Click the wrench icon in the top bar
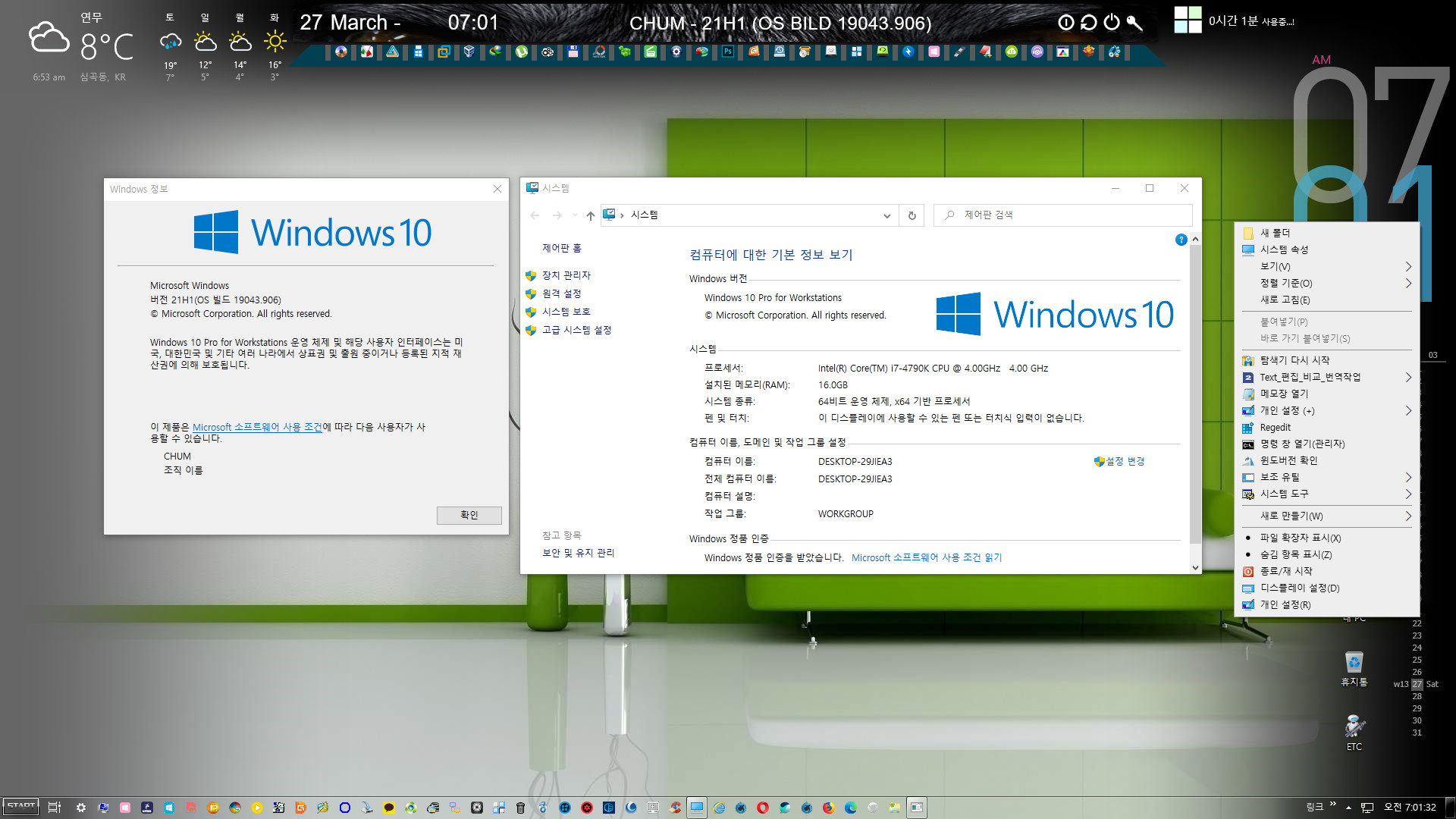This screenshot has width=1456, height=819. [1134, 22]
